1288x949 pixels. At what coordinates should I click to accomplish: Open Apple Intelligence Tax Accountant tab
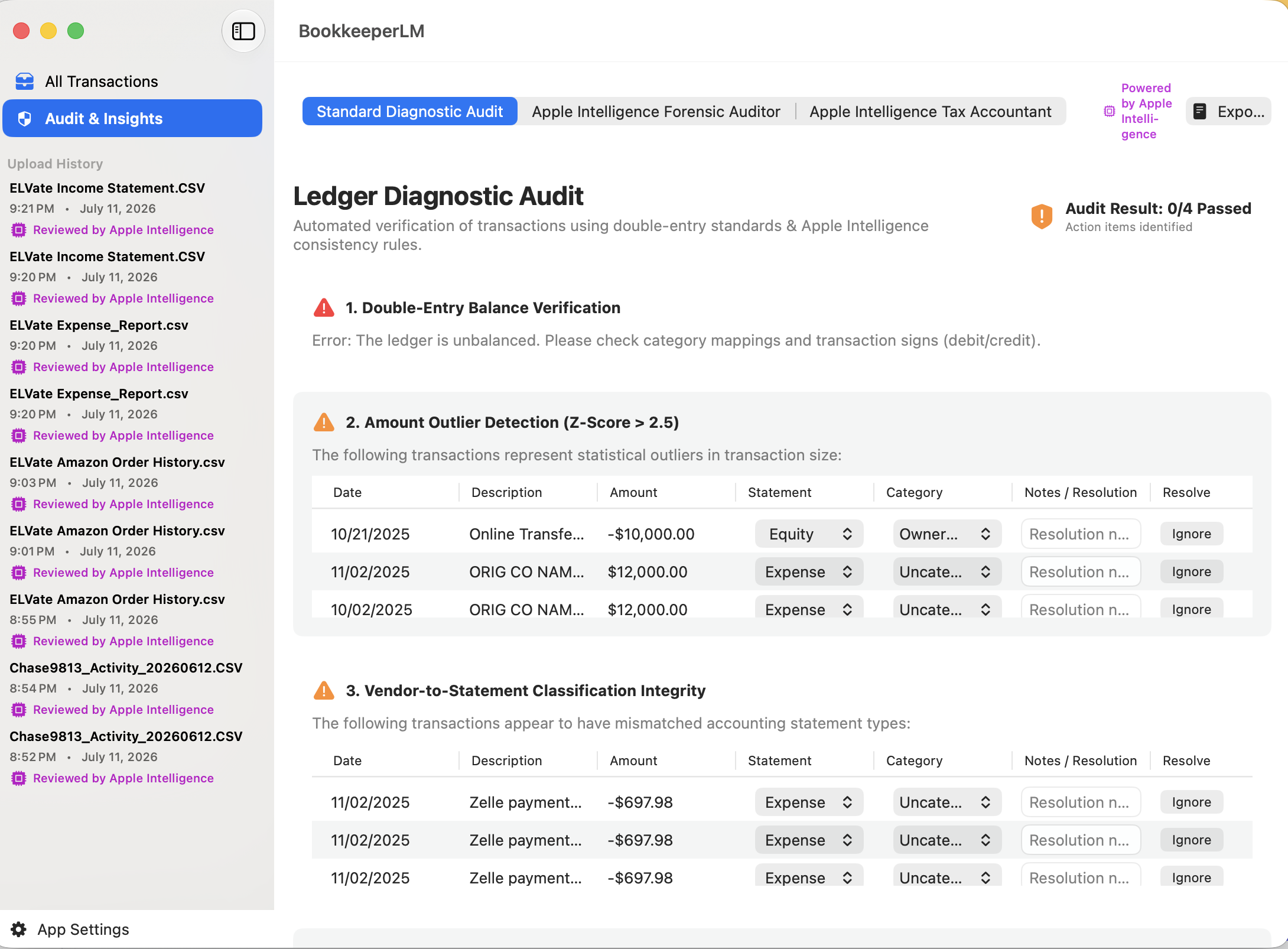click(x=931, y=111)
